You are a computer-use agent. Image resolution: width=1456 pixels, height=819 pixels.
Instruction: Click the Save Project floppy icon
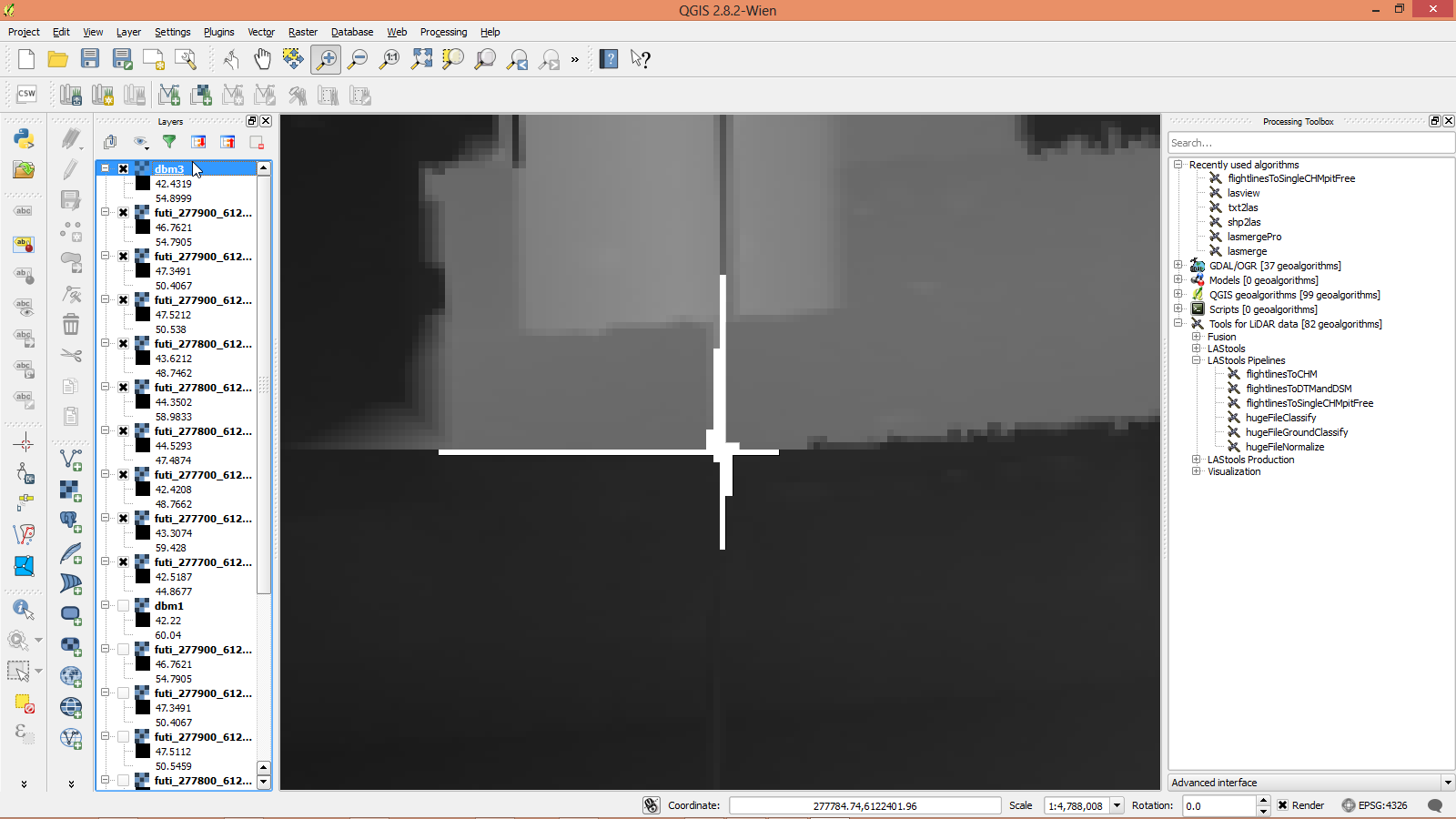pos(90,59)
